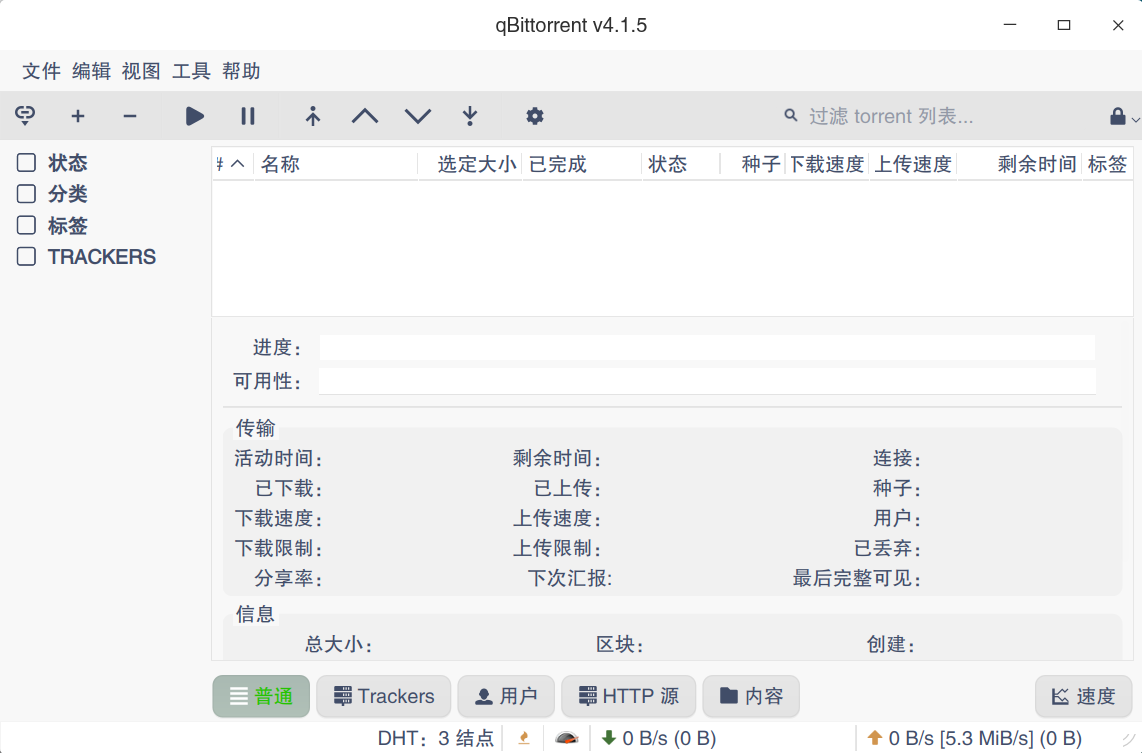Sort by the 种子 column header
Viewport: 1142px width, 753px height.
752,164
